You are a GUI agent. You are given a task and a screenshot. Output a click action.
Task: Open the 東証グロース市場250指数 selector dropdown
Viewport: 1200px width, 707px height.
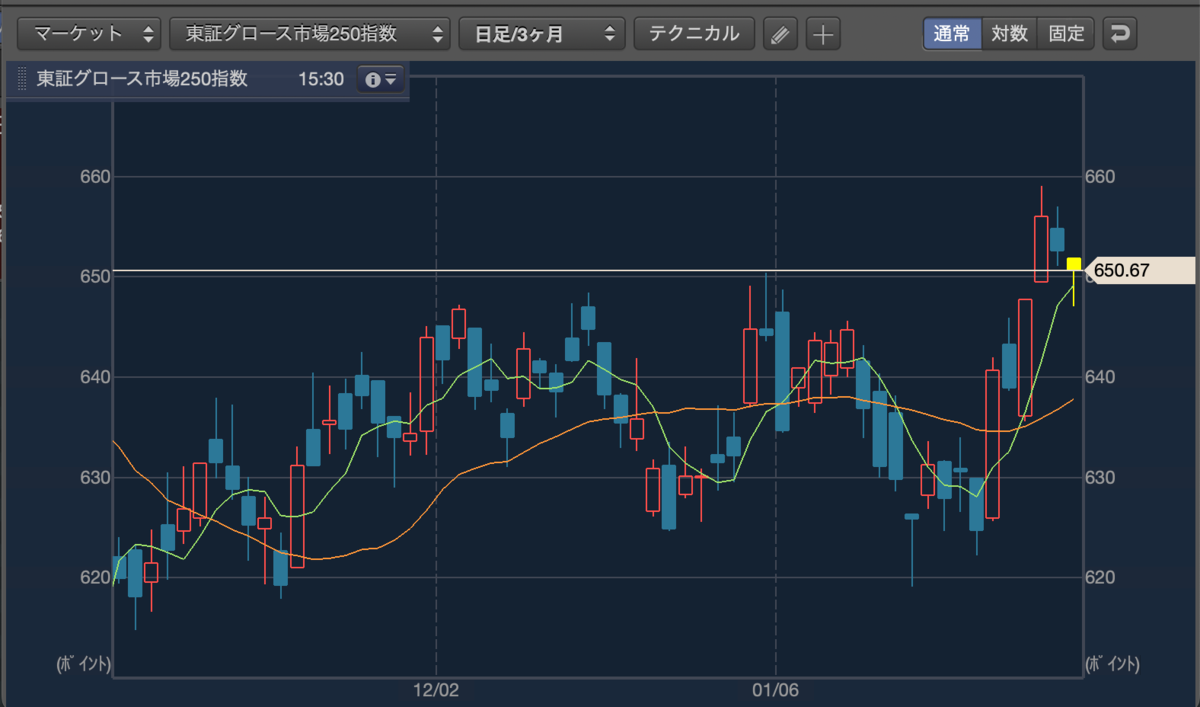click(310, 33)
